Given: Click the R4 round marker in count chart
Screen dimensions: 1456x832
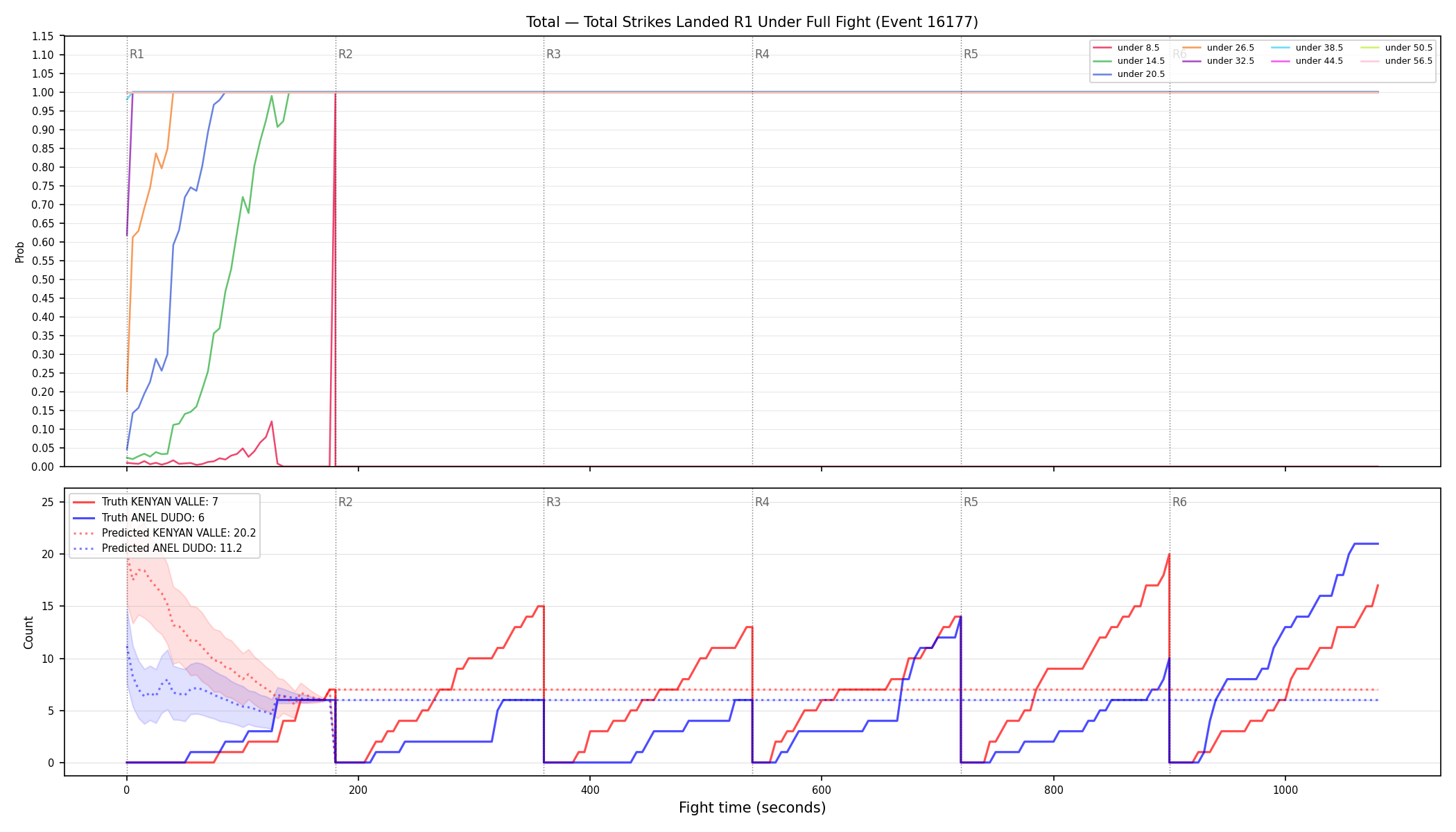Looking at the screenshot, I should [x=762, y=502].
